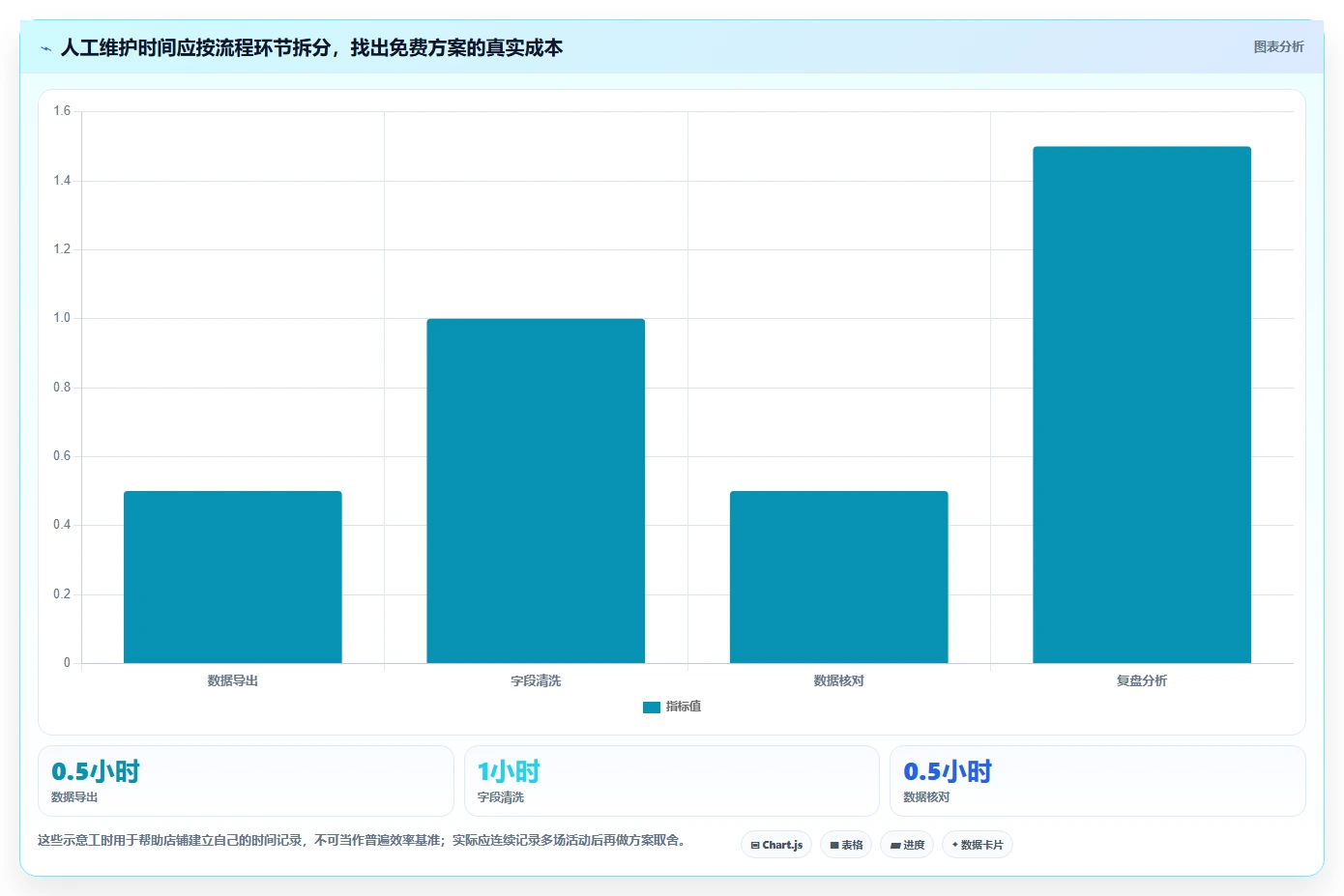
Task: Click the 1.0 y-axis tick label
Action: click(62, 318)
